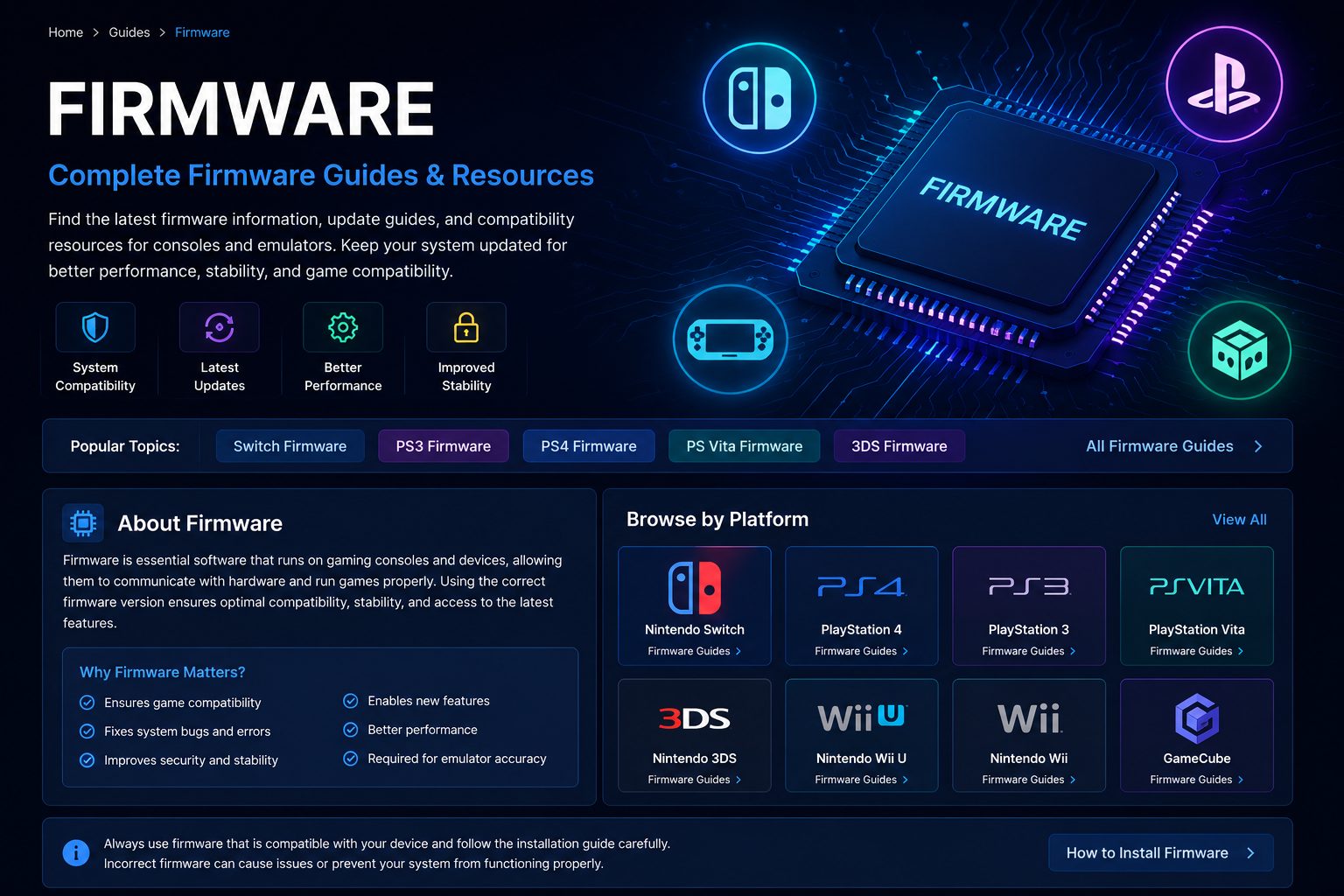Screen dimensions: 1344x896
Task: Click PlayStation 3 Firmware Guides arrow
Action: tap(1073, 651)
